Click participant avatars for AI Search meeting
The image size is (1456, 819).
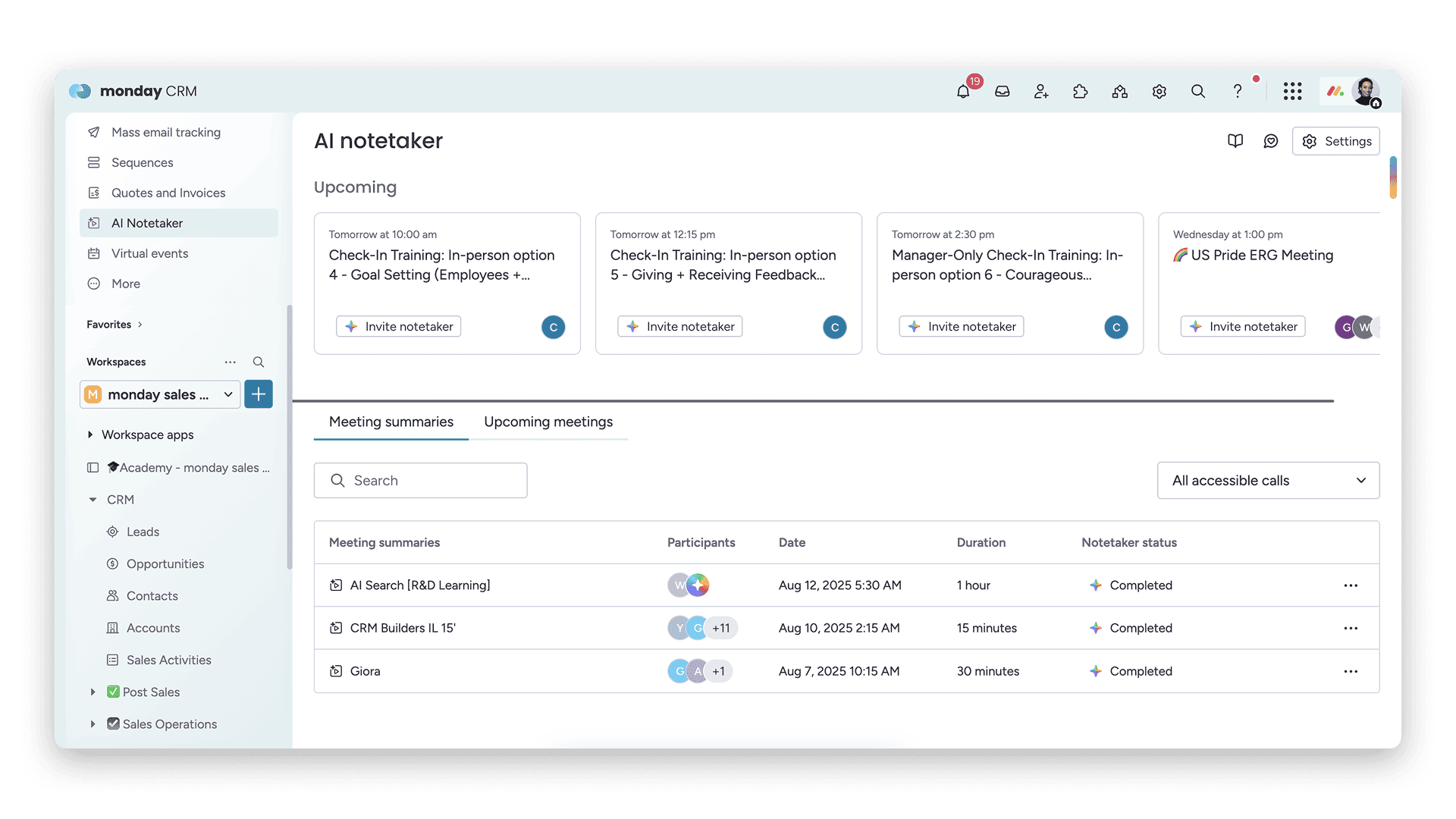[x=689, y=585]
